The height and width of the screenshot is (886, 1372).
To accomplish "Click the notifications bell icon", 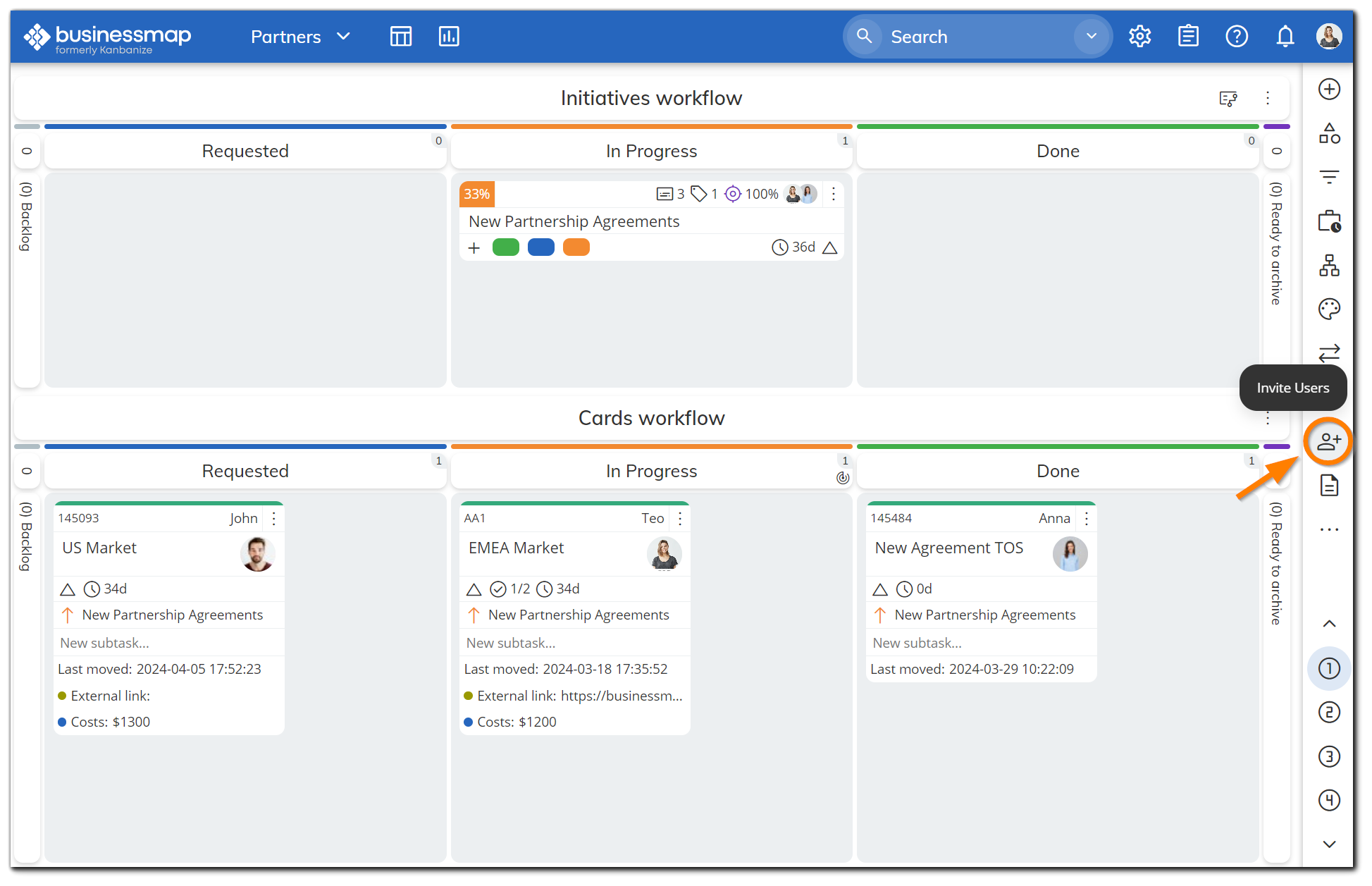I will pyautogui.click(x=1285, y=36).
